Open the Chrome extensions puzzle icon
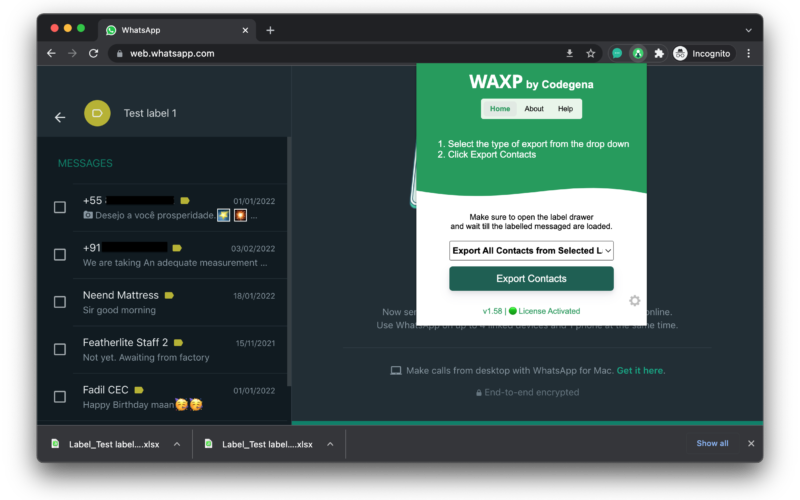The width and height of the screenshot is (800, 500). pyautogui.click(x=658, y=53)
